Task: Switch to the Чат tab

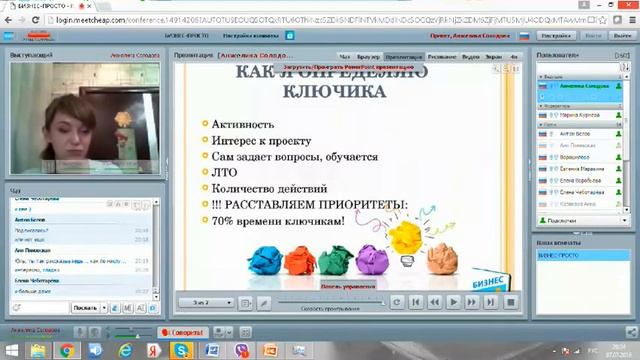Action: [x=344, y=57]
